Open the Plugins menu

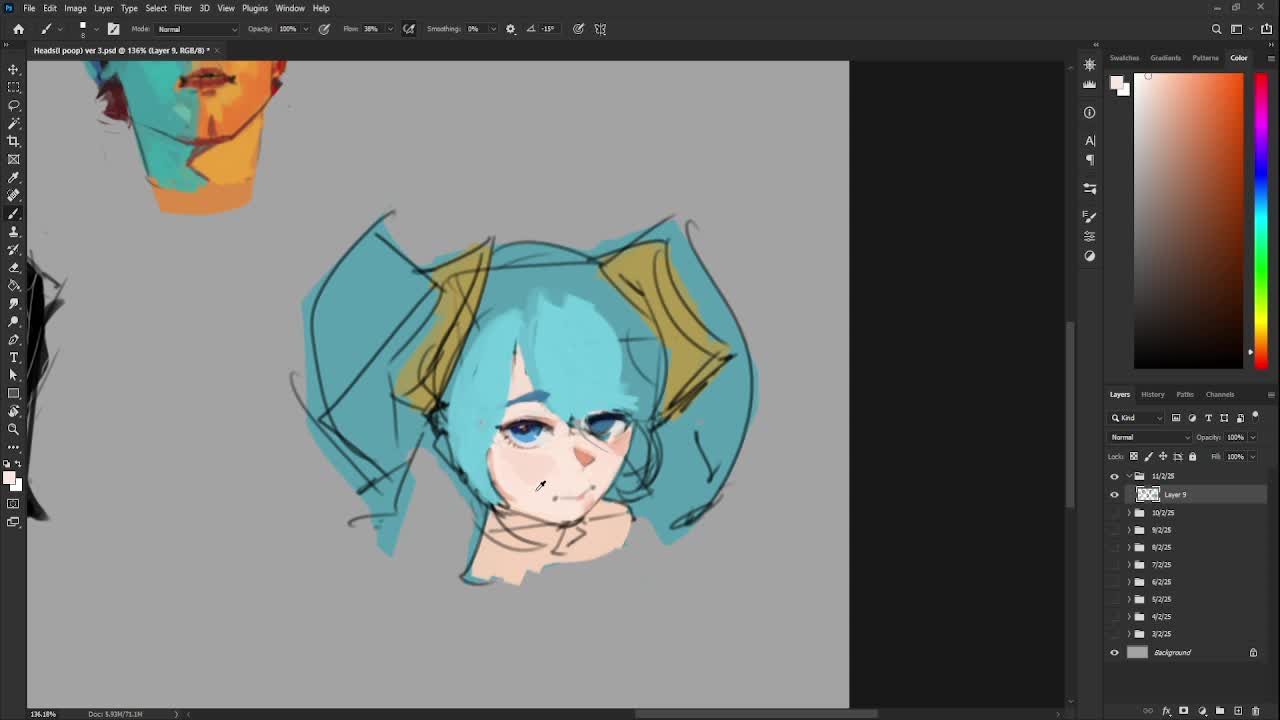255,8
